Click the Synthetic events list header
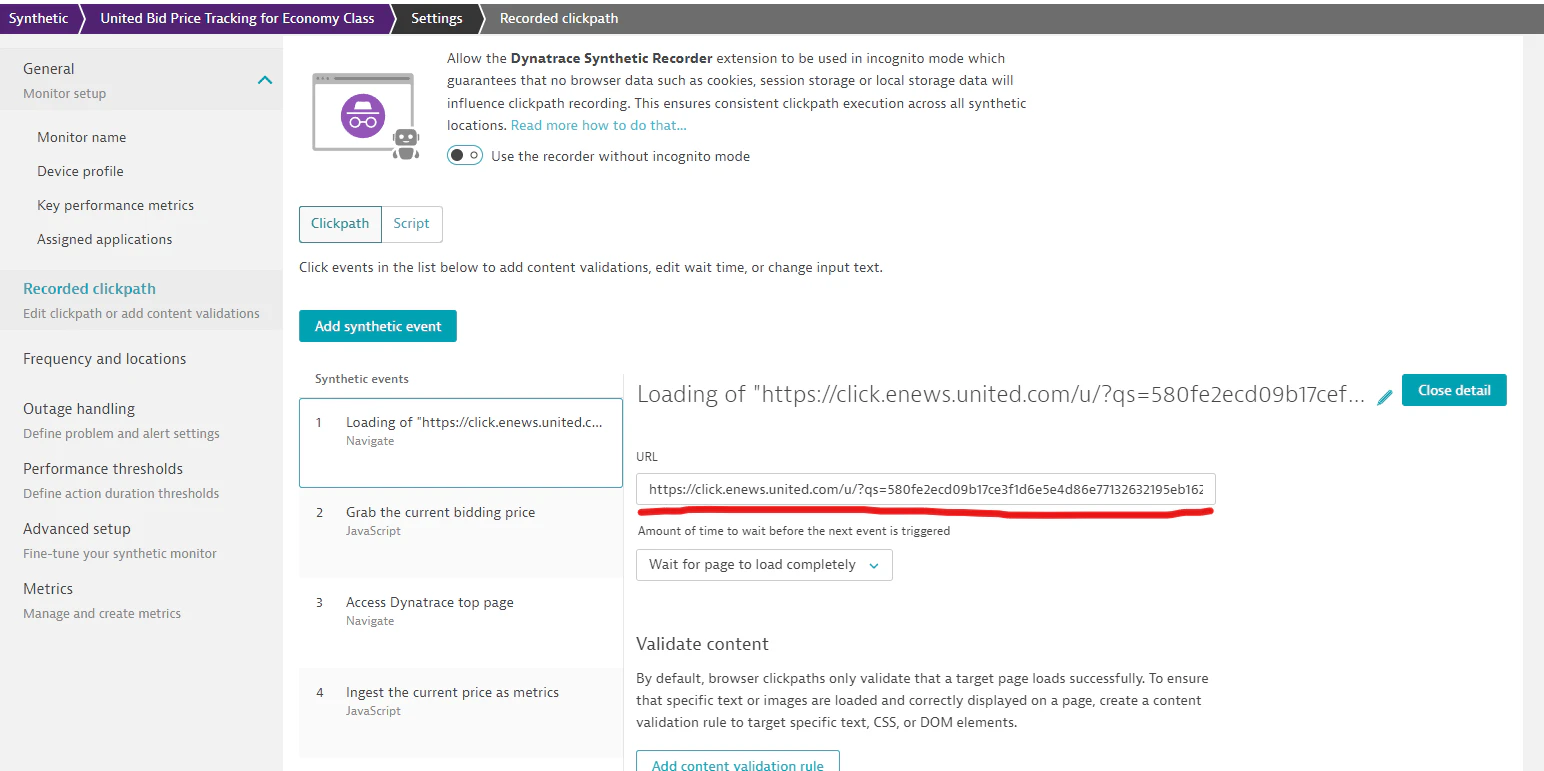The image size is (1544, 771). point(362,379)
